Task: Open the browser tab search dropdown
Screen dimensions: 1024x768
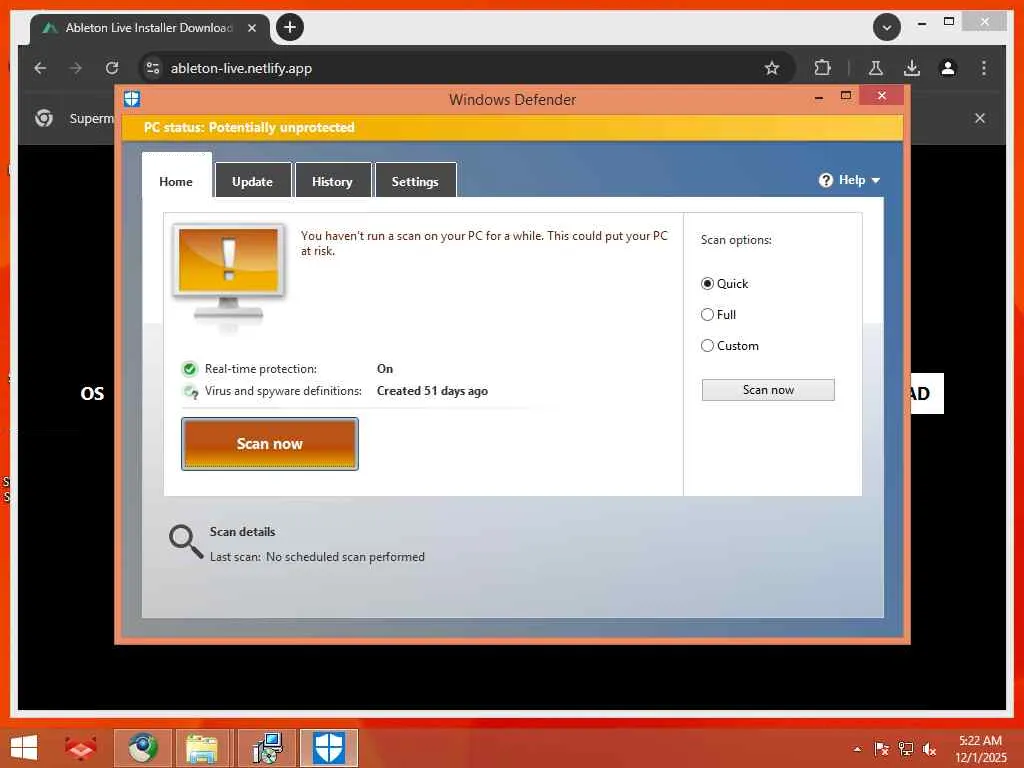Action: click(887, 27)
